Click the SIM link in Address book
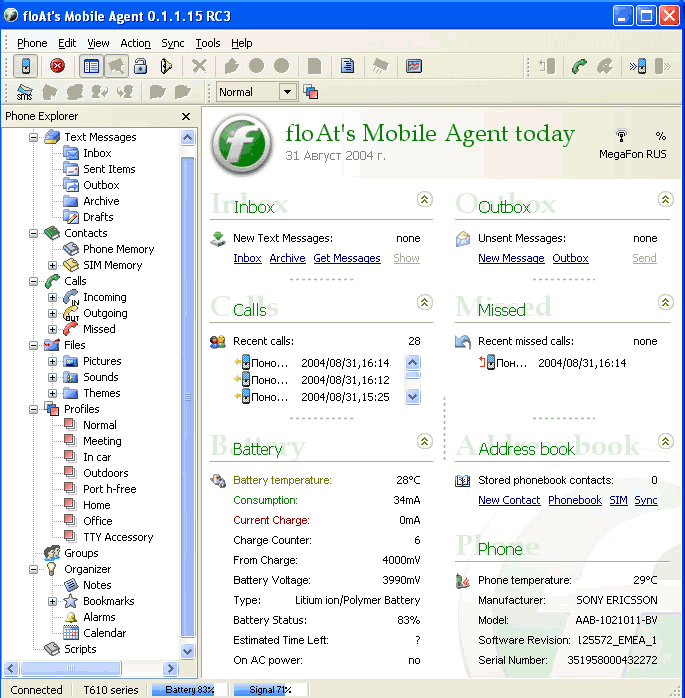Viewport: 685px width, 698px height. click(x=618, y=500)
